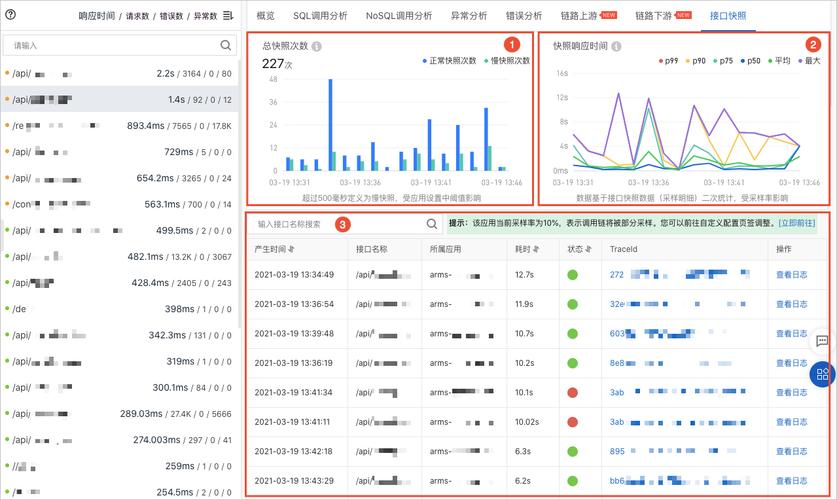Viewport: 837px width, 500px height.
Task: Select the interface row with 289.03ms
Action: click(120, 414)
